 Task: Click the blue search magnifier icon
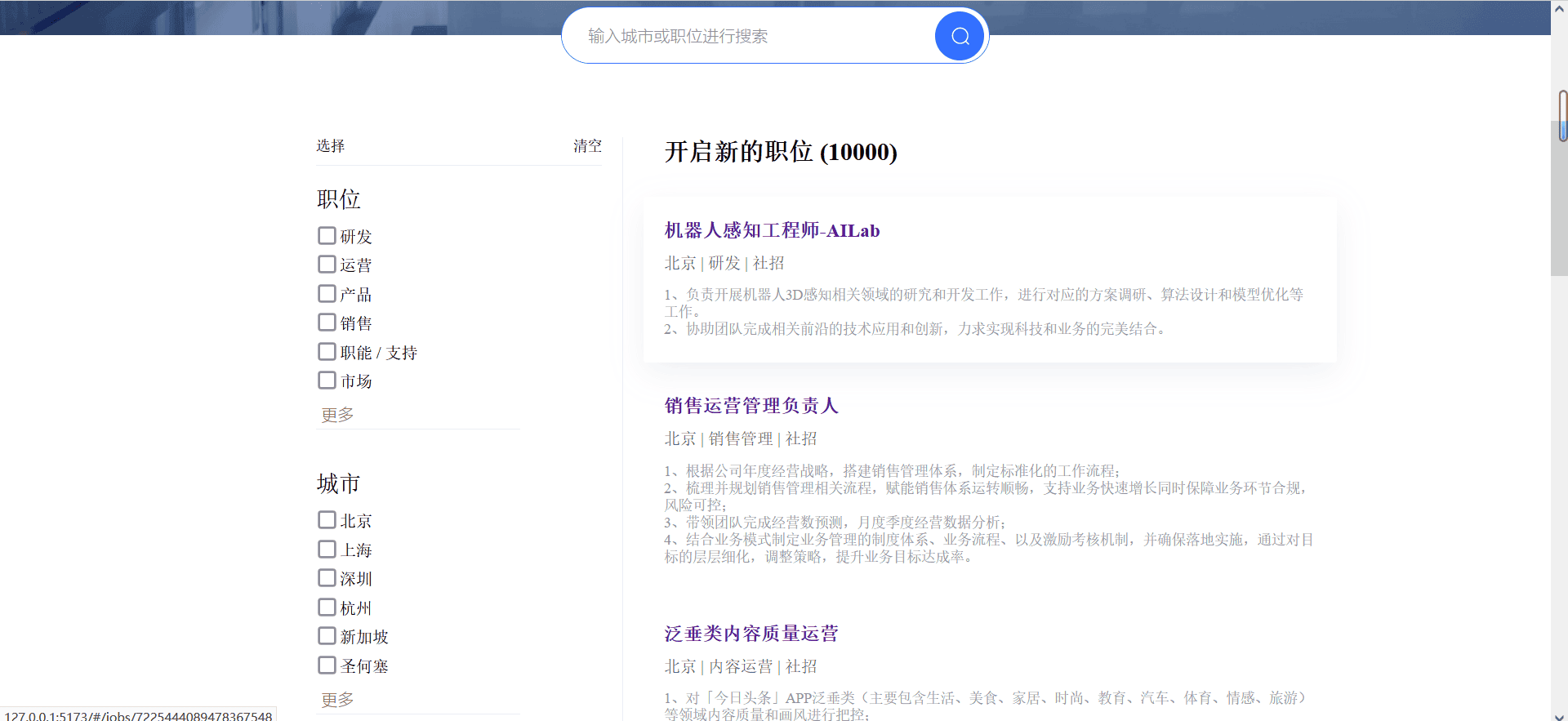coord(960,36)
